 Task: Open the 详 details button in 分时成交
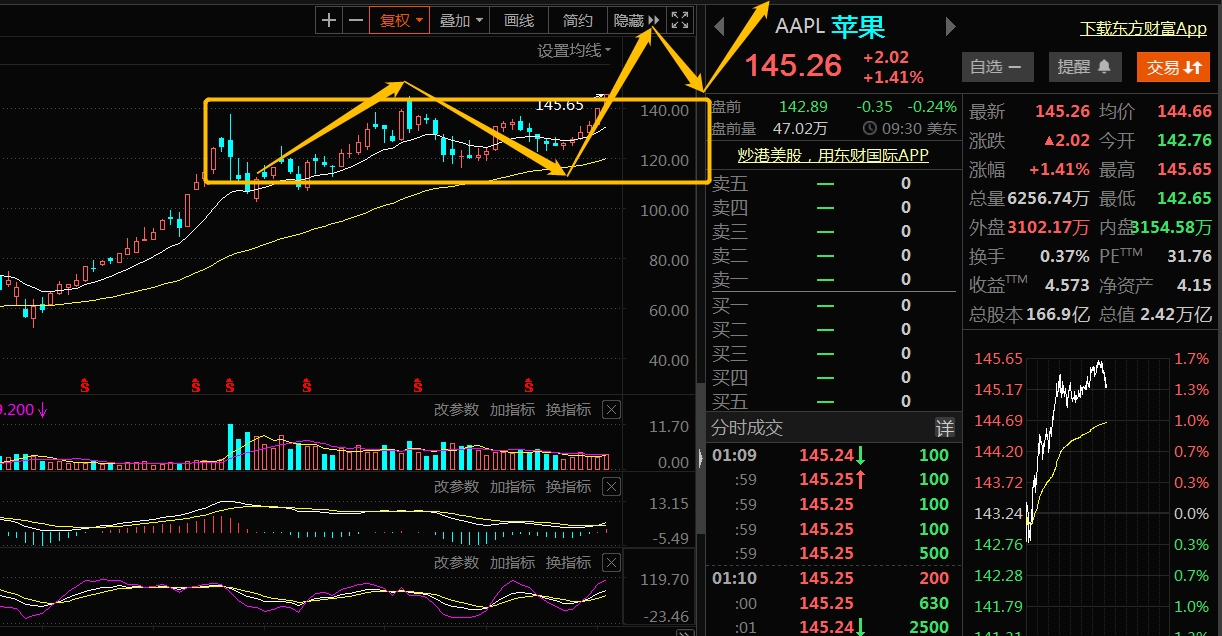click(x=944, y=428)
